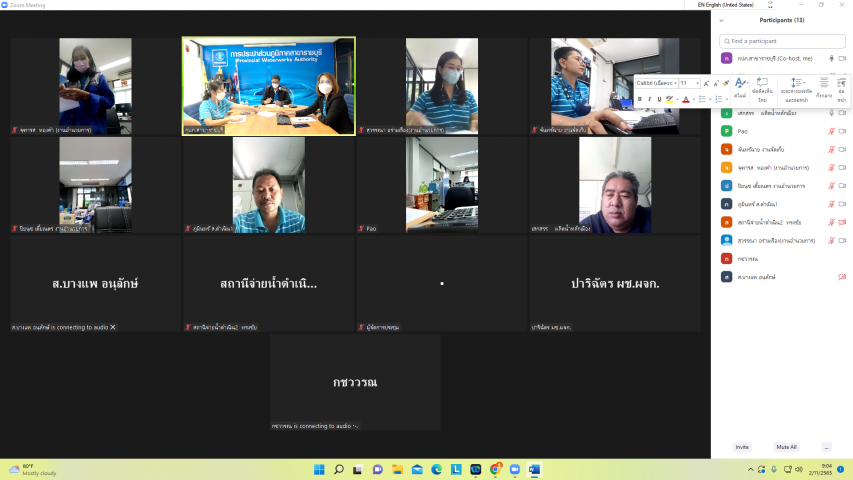Open the clock and date flyout
This screenshot has height=480, width=853.
820,469
